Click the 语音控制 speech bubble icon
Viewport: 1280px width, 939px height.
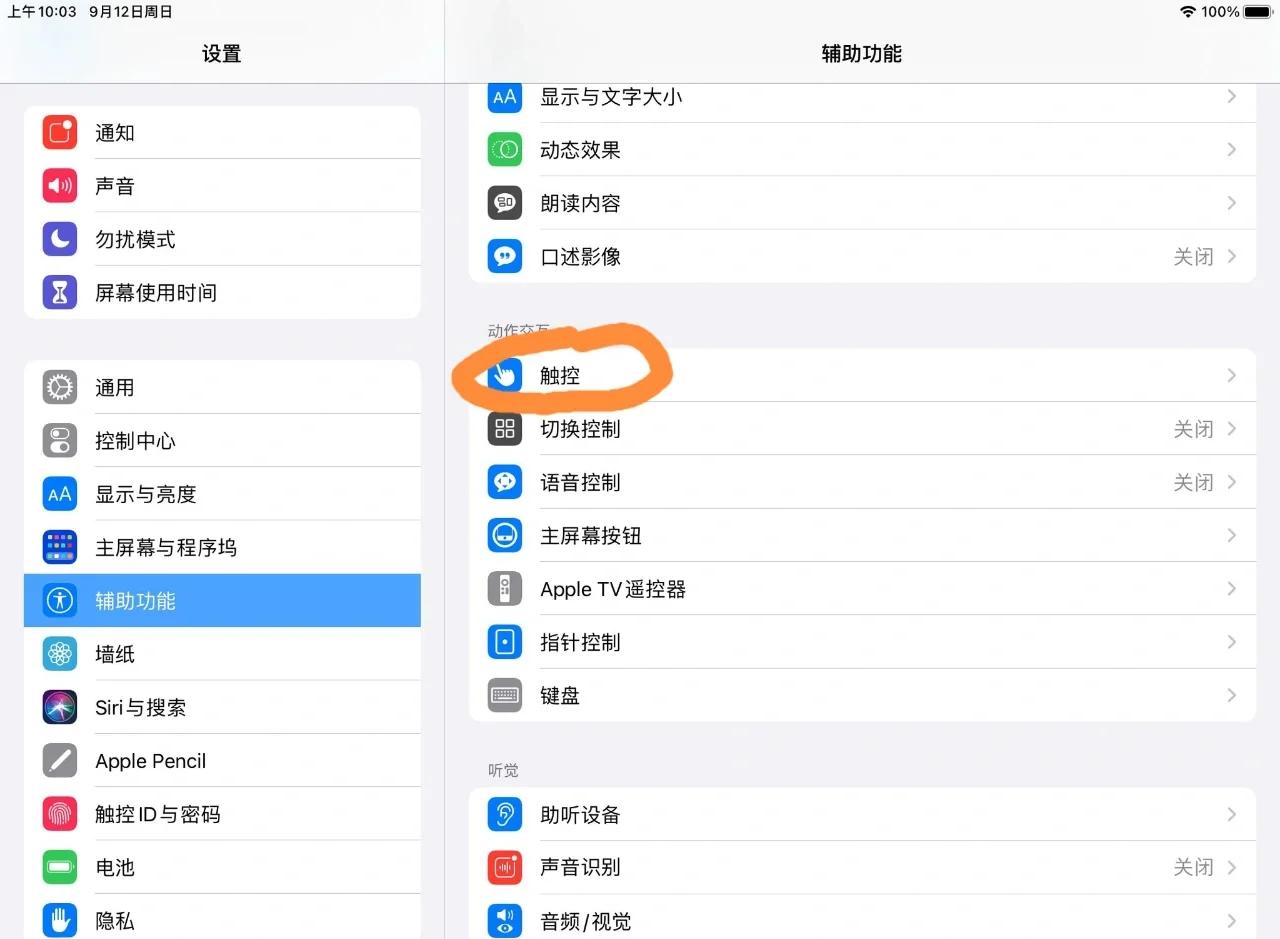pyautogui.click(x=504, y=482)
